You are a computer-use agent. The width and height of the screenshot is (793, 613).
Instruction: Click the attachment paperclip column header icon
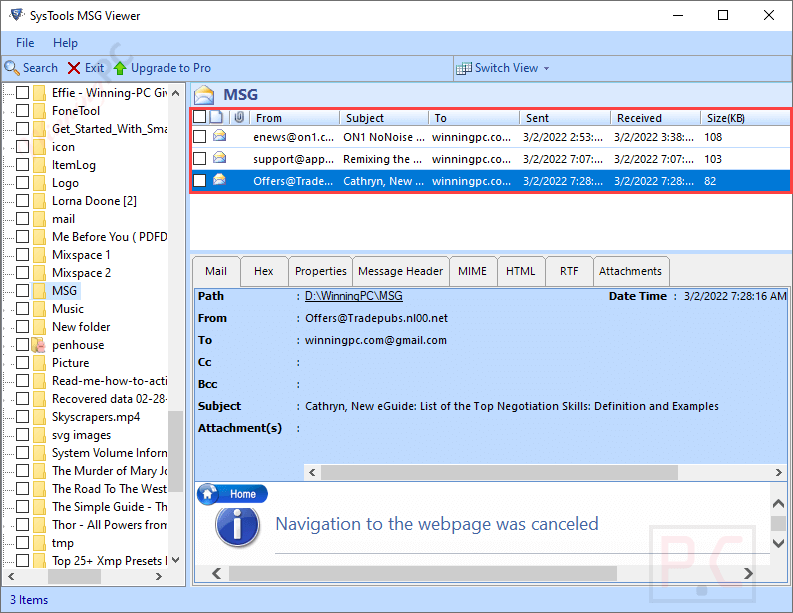point(239,117)
